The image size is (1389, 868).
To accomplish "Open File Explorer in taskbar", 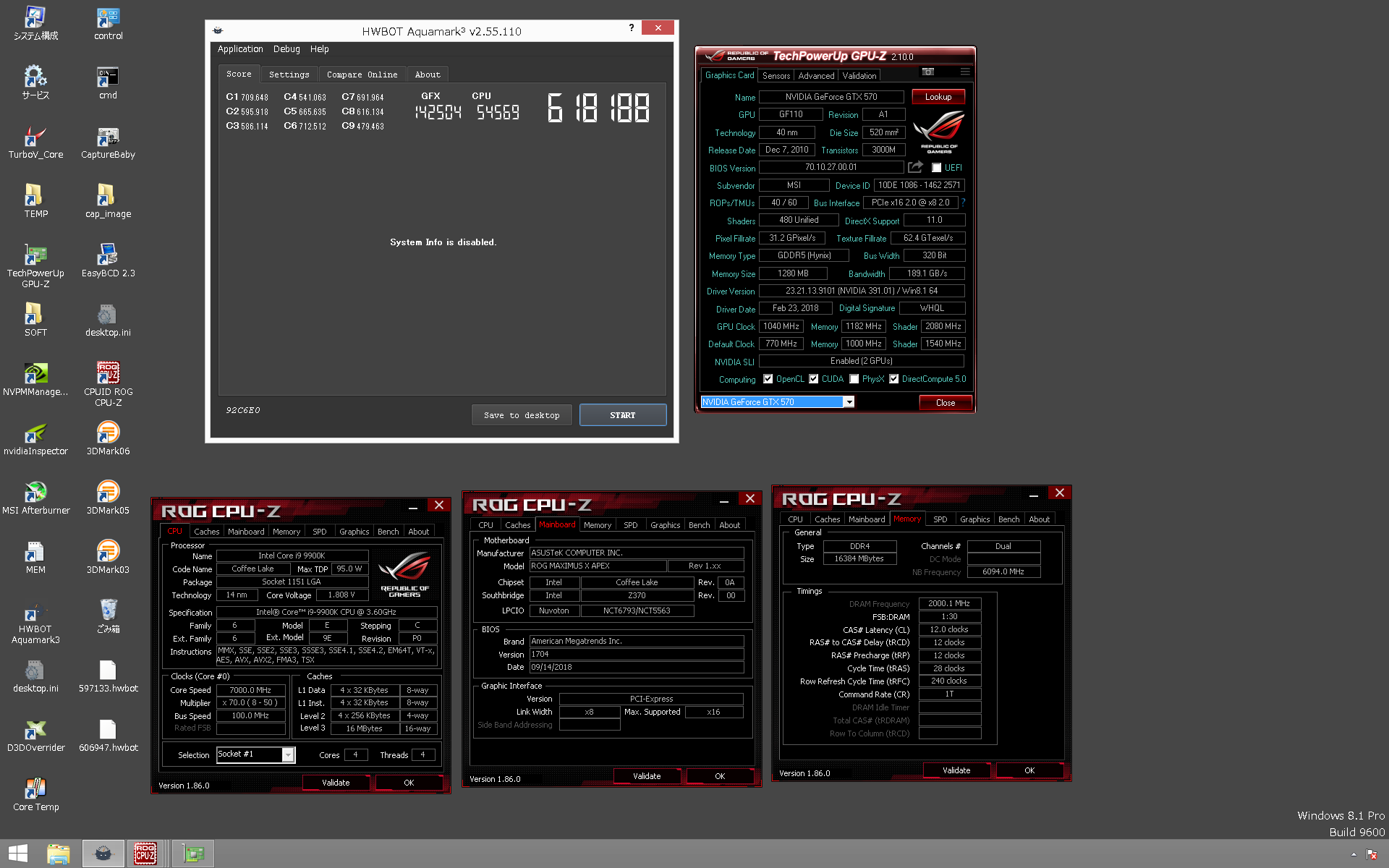I will click(x=59, y=854).
